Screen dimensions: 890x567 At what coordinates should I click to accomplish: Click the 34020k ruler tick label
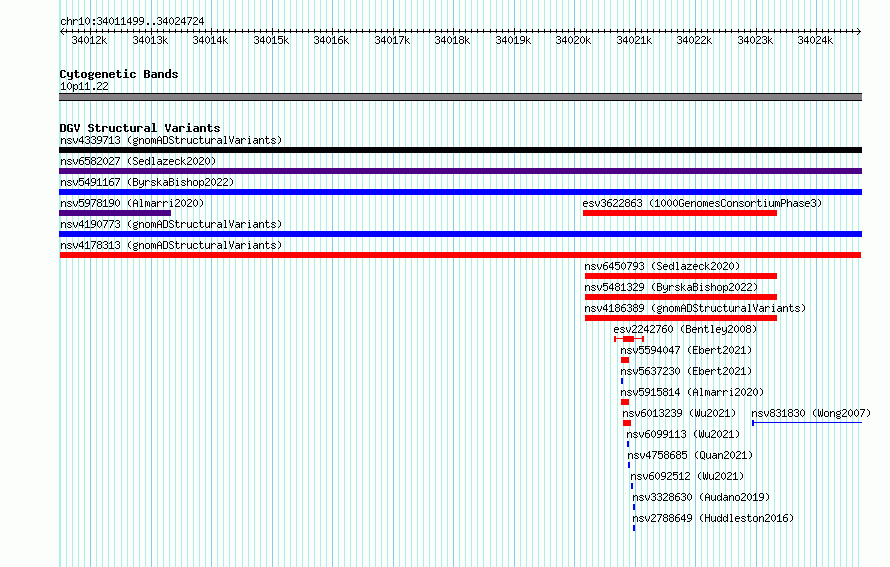click(573, 41)
